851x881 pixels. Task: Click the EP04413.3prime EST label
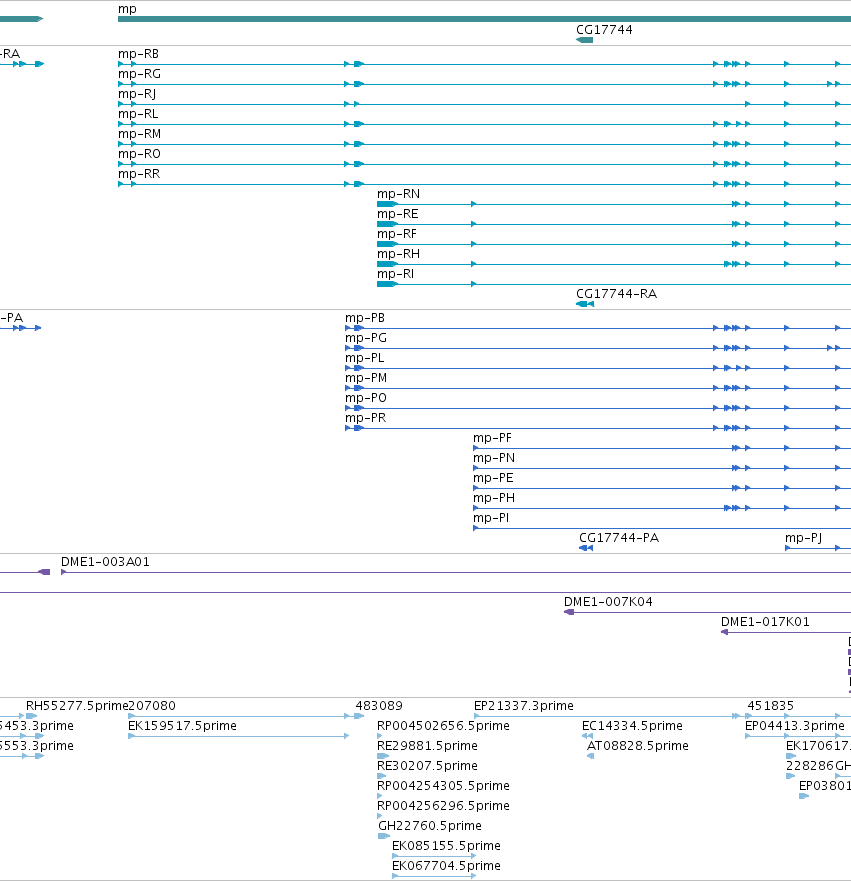pos(795,726)
